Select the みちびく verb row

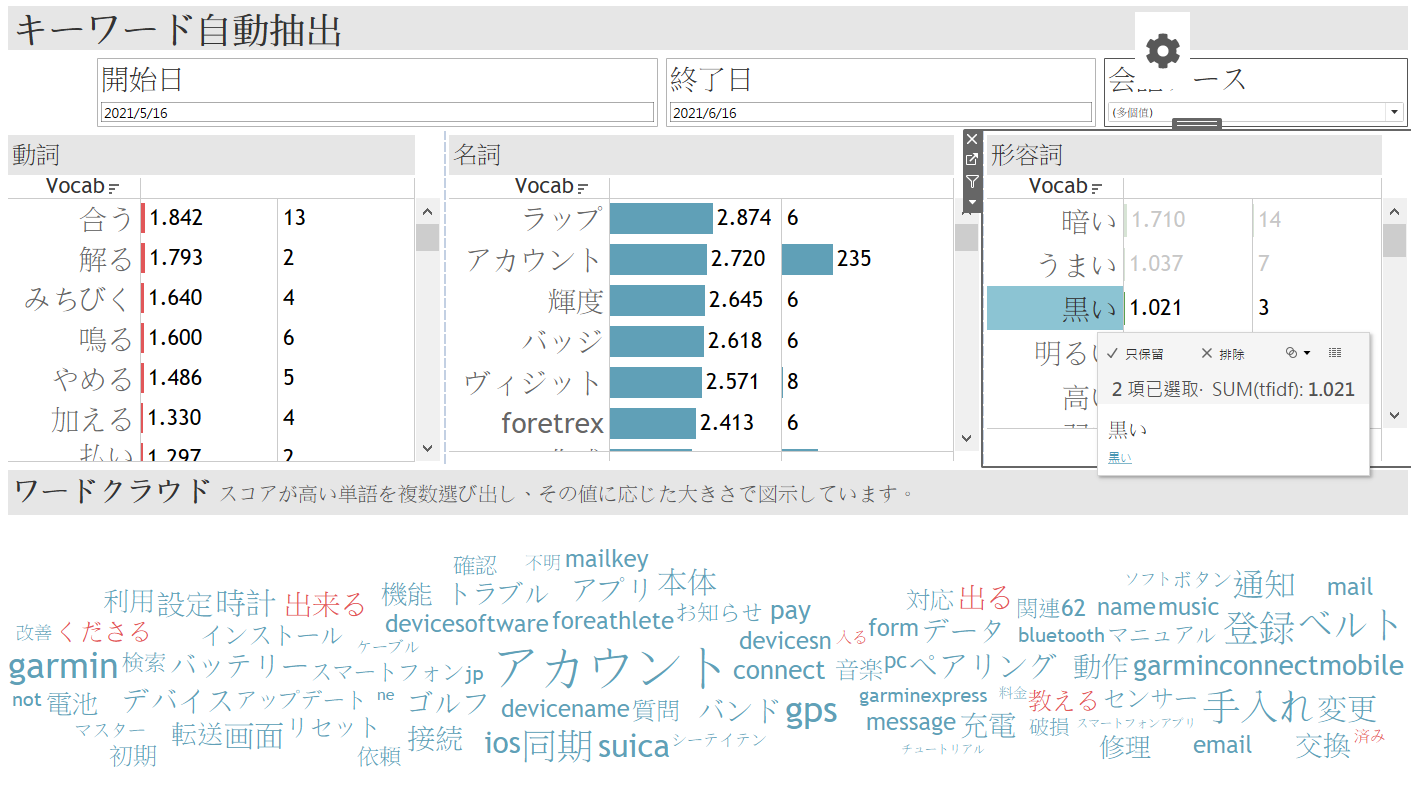point(211,298)
